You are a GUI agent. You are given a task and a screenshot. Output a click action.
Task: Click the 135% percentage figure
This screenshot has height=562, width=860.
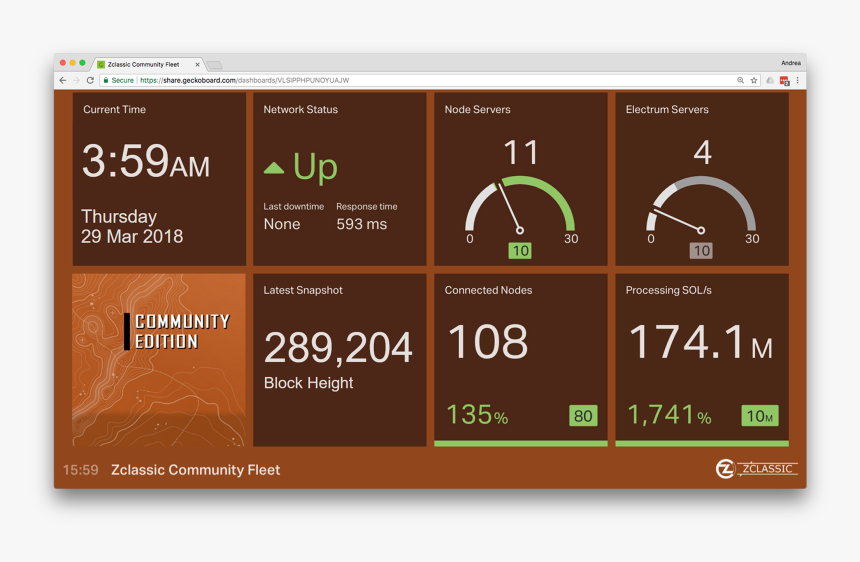click(x=477, y=415)
